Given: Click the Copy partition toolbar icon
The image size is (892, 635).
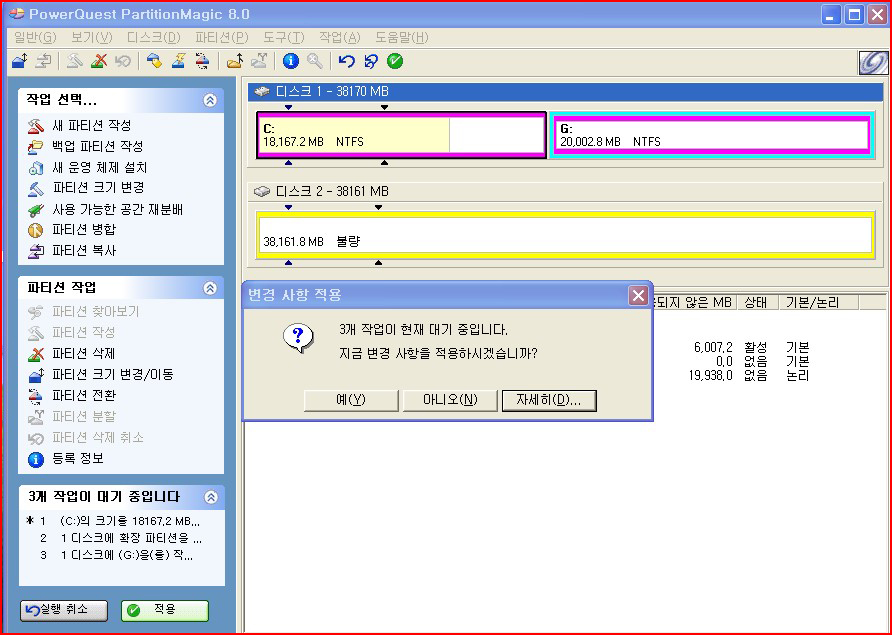Looking at the screenshot, I should (x=43, y=61).
